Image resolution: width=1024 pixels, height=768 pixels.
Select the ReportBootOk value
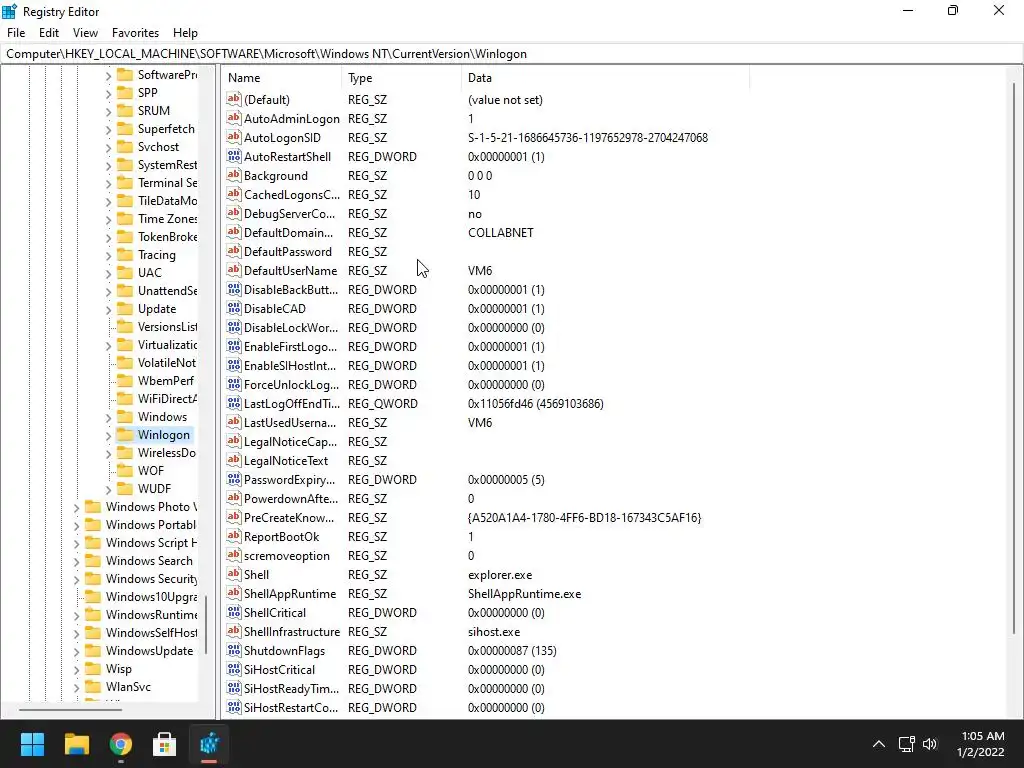(x=281, y=537)
